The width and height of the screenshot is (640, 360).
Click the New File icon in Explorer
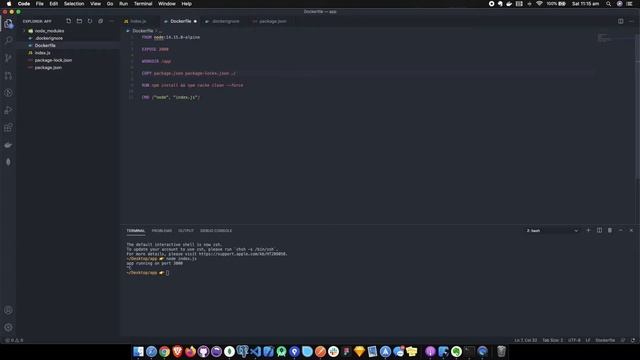[x=69, y=21]
